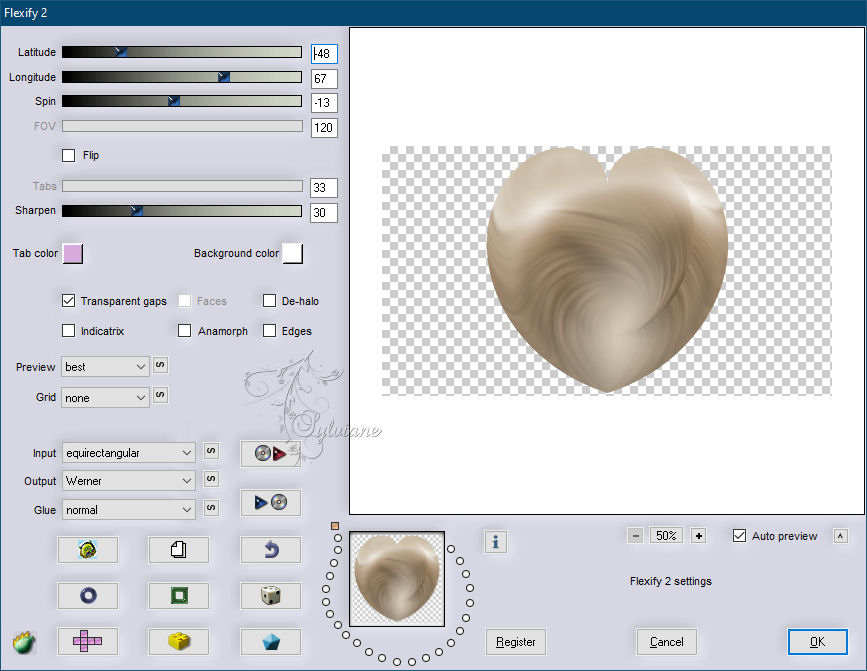Click the orange square memory dot
The height and width of the screenshot is (671, 867).
coord(335,526)
